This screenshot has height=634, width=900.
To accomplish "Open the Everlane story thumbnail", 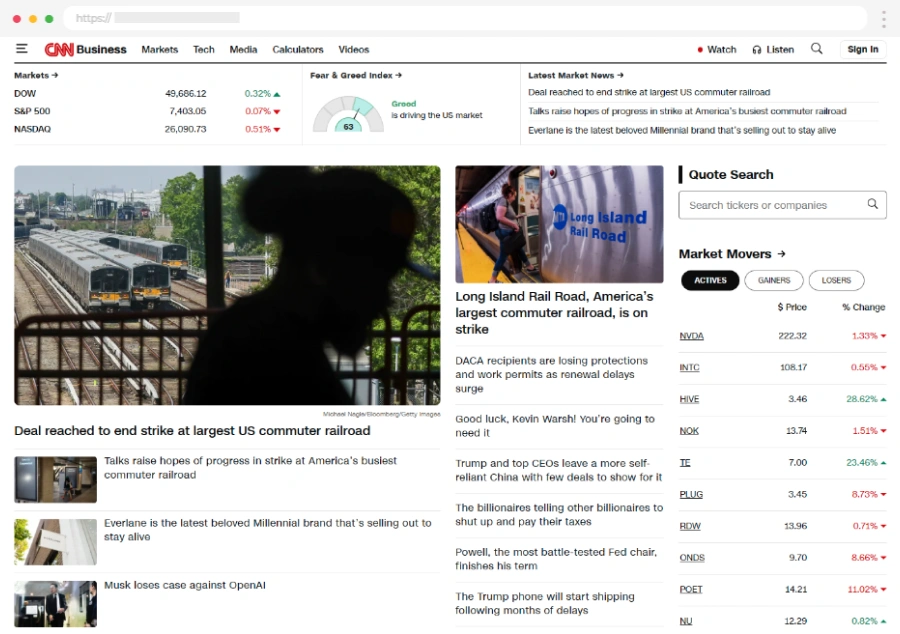I will click(56, 542).
